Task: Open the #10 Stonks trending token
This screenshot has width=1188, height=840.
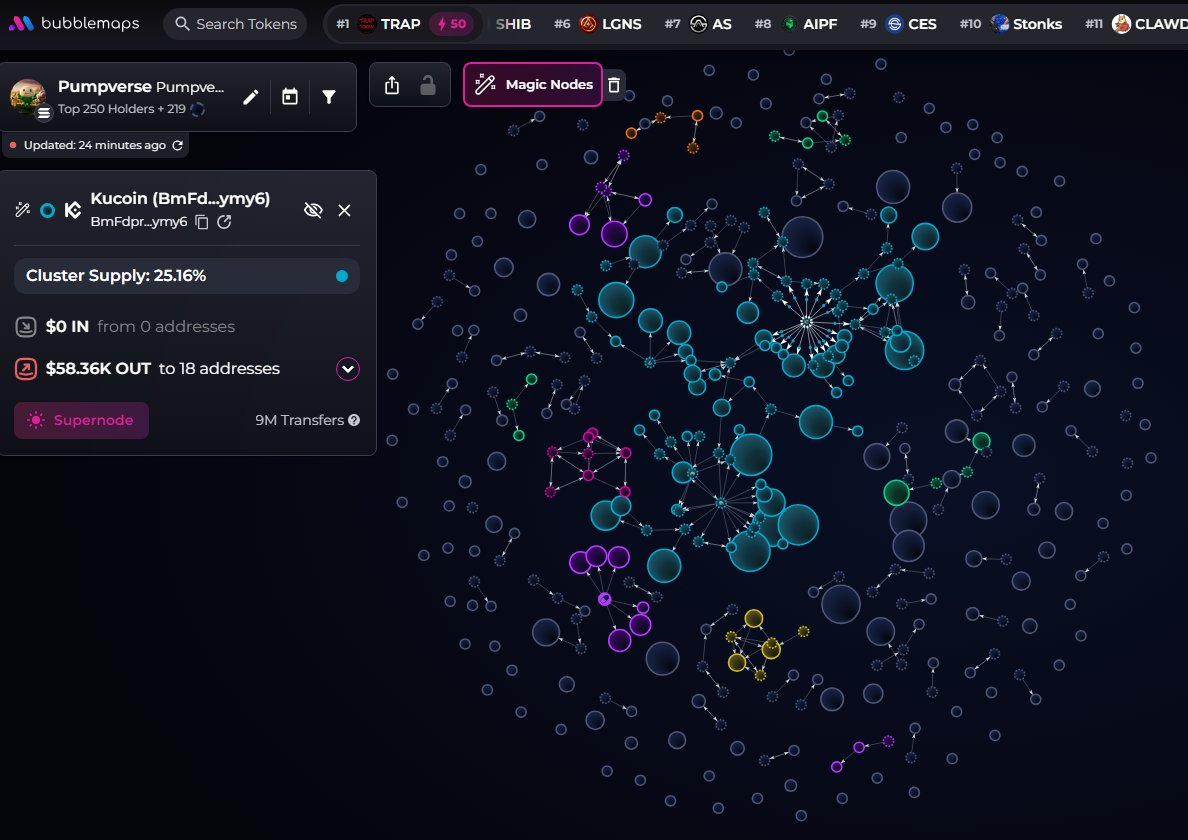Action: pyautogui.click(x=1010, y=24)
